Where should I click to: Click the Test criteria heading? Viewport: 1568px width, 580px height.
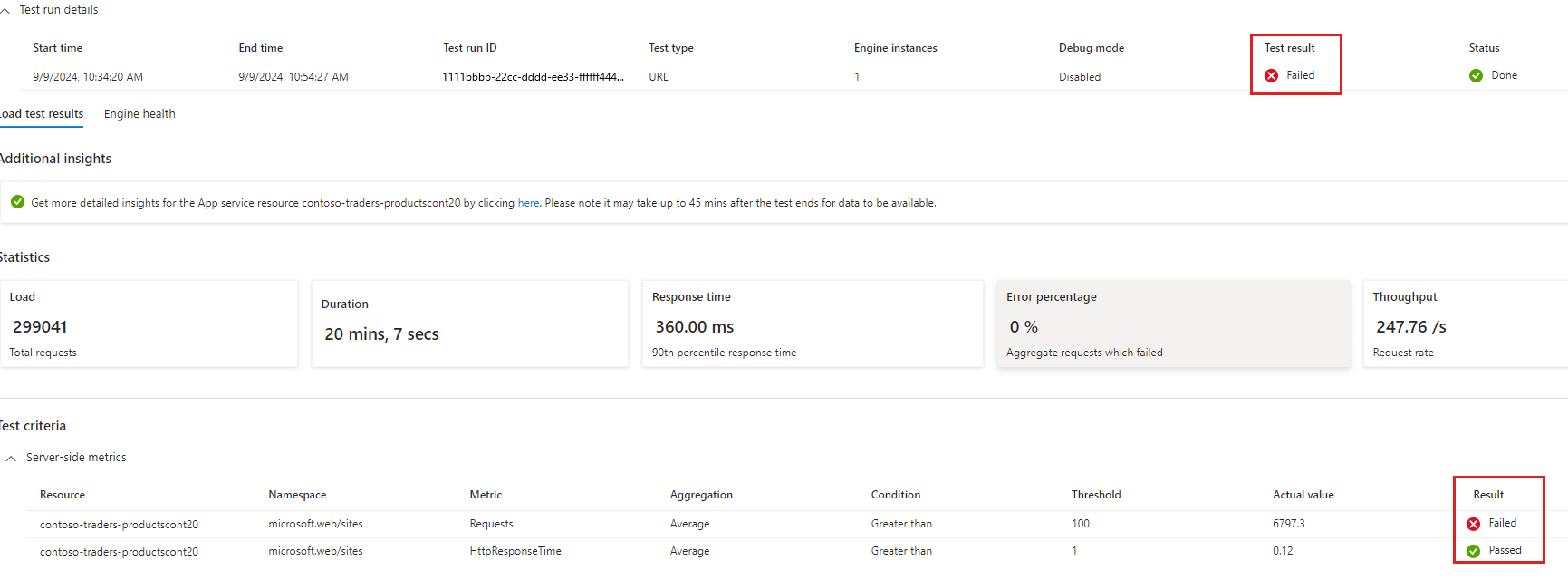pyautogui.click(x=33, y=426)
